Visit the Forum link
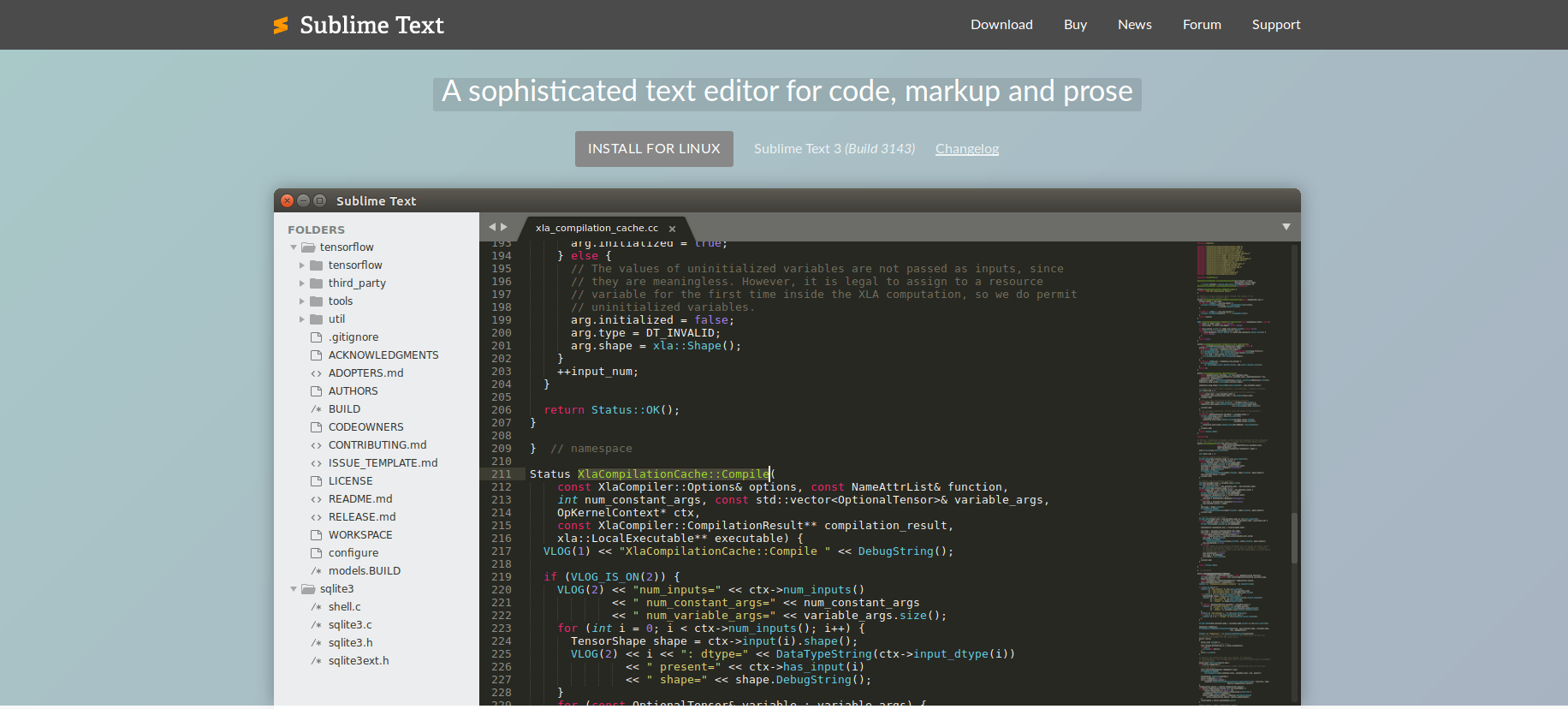This screenshot has width=1568, height=709. (x=1202, y=25)
